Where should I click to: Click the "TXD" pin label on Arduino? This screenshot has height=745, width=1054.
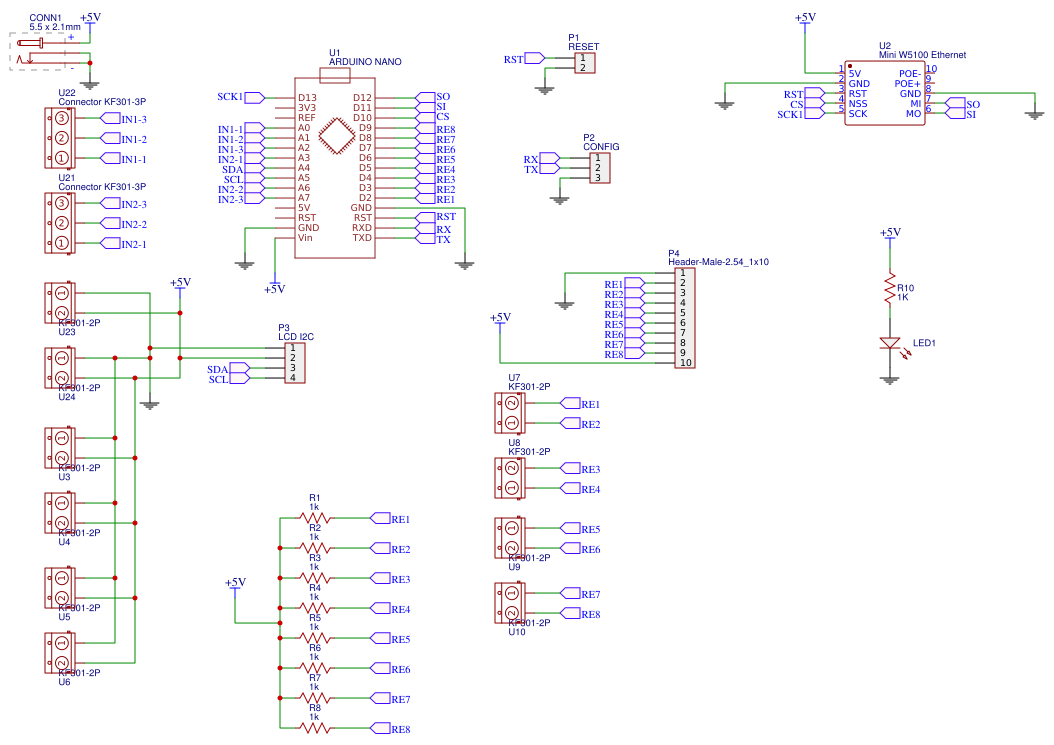tap(362, 238)
